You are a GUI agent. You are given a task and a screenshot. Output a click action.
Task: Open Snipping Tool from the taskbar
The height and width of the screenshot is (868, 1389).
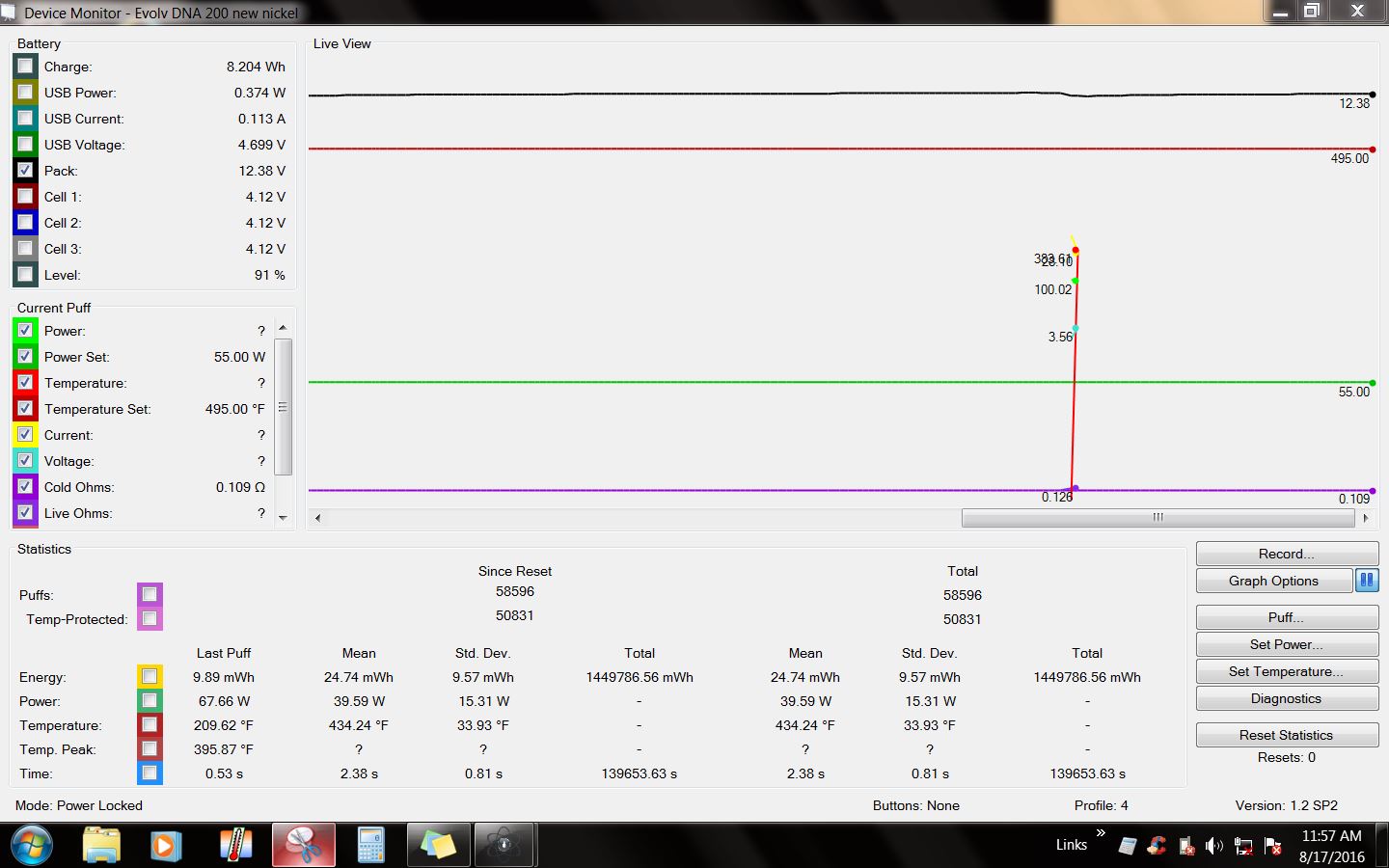[304, 846]
